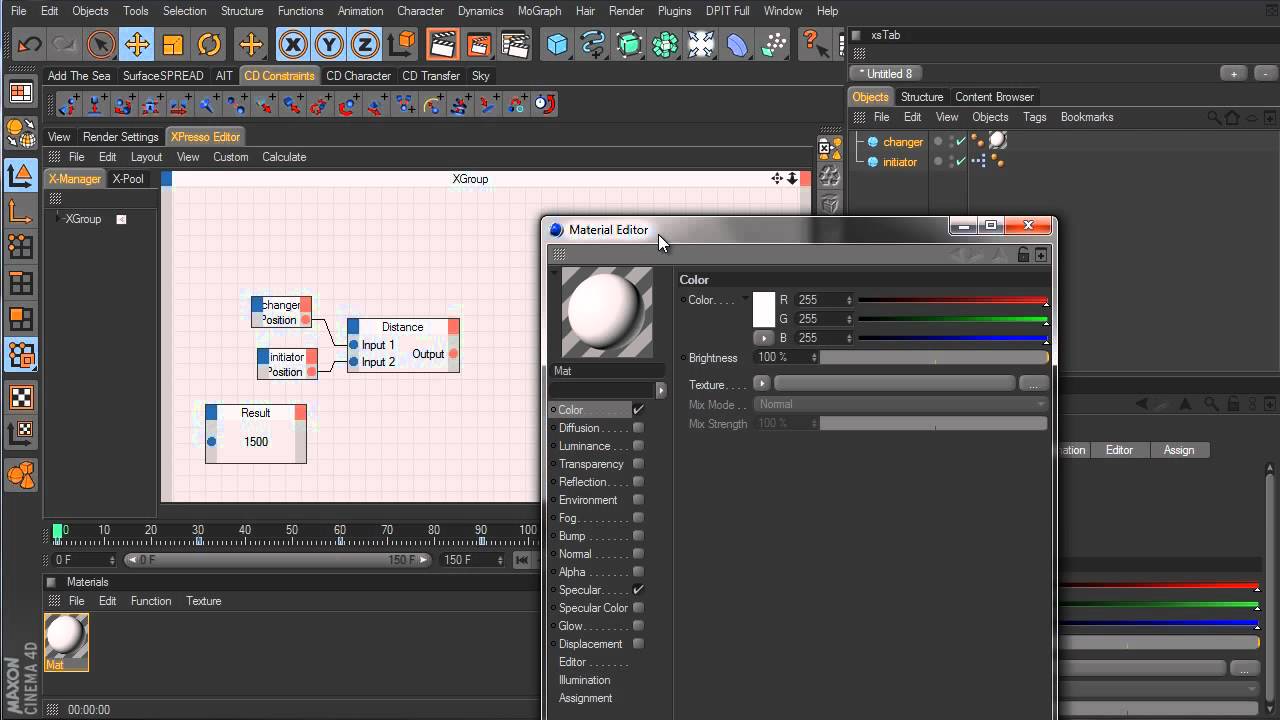The image size is (1280, 720).
Task: Activate the Rotate tool
Action: [209, 44]
